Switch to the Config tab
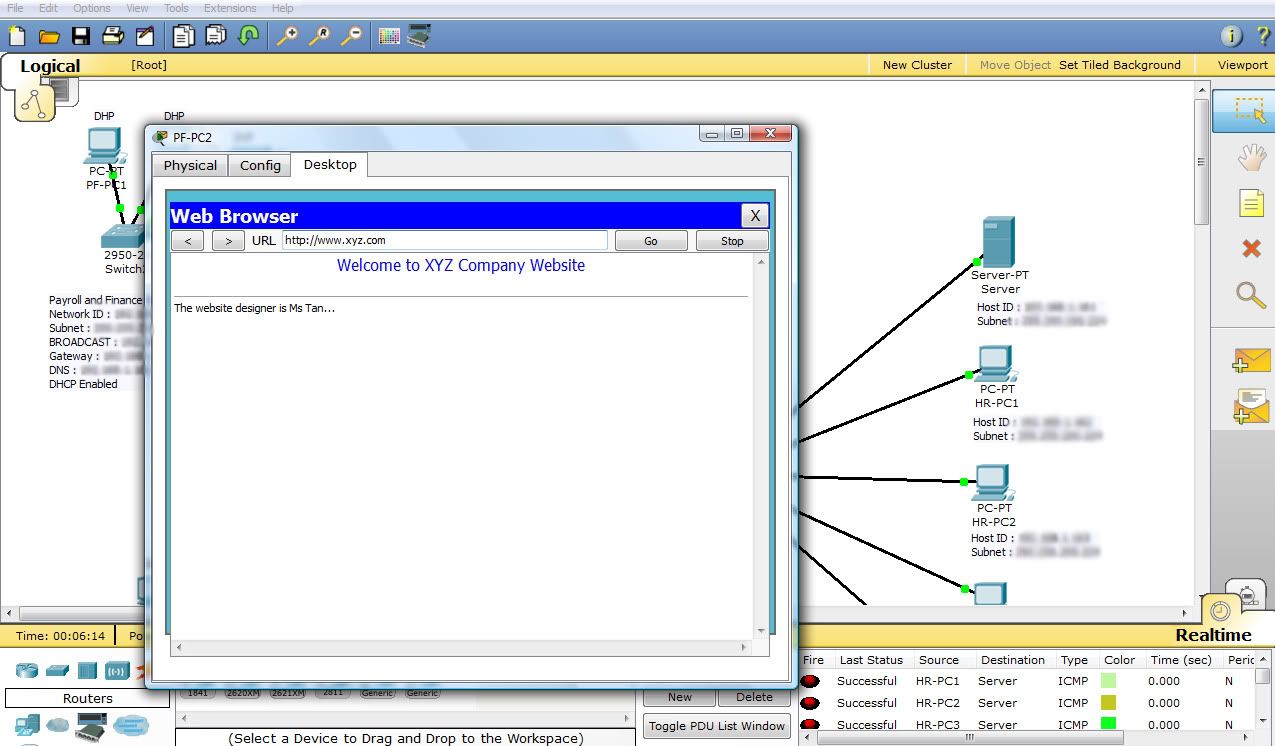1275x746 pixels. tap(260, 165)
